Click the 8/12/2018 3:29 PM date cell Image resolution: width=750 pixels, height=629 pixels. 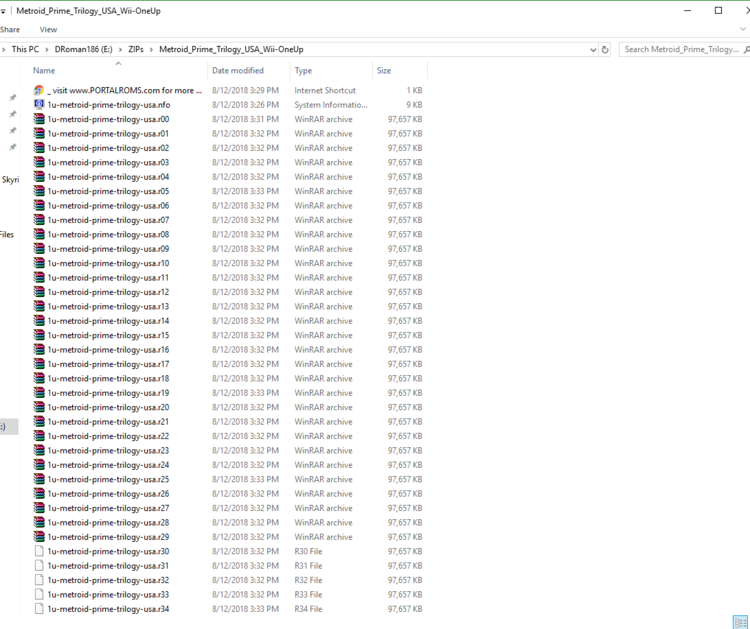[245, 90]
